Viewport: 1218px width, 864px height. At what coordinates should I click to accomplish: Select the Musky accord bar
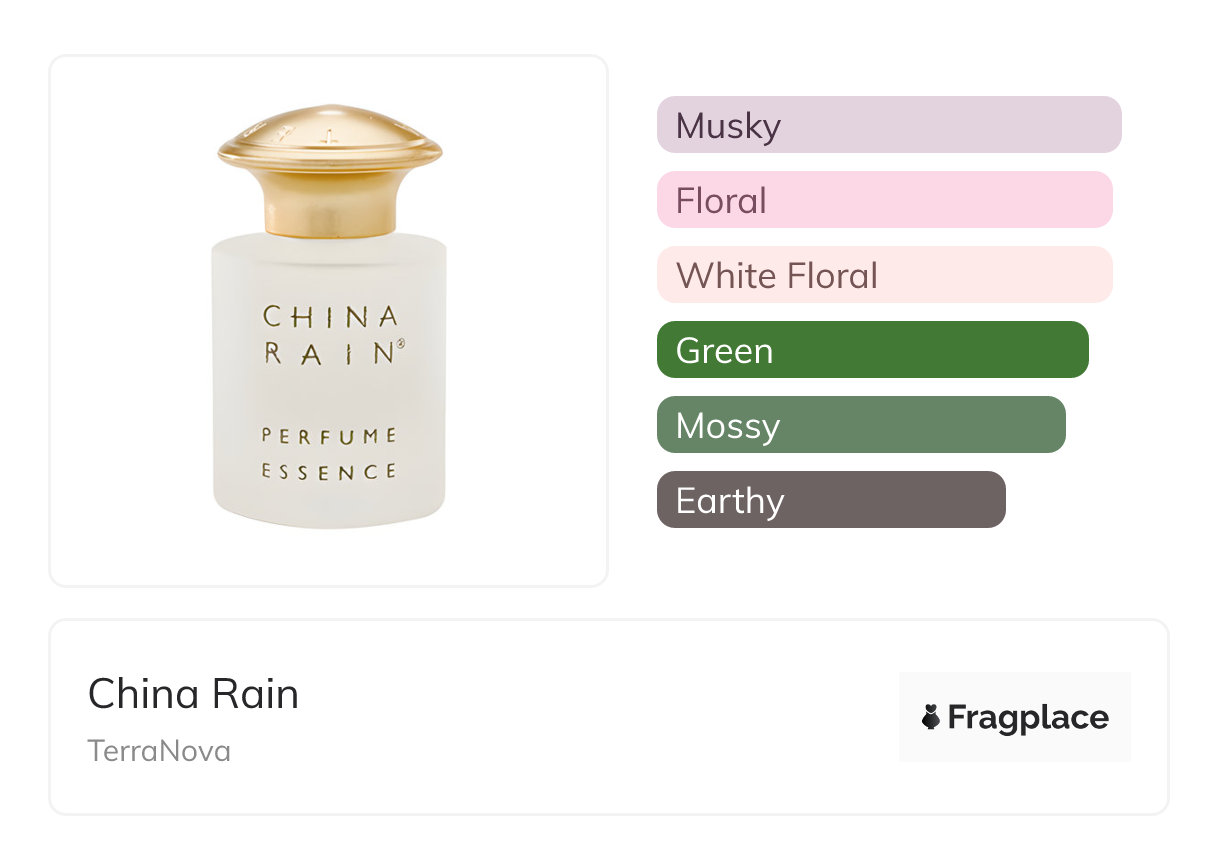(x=888, y=125)
